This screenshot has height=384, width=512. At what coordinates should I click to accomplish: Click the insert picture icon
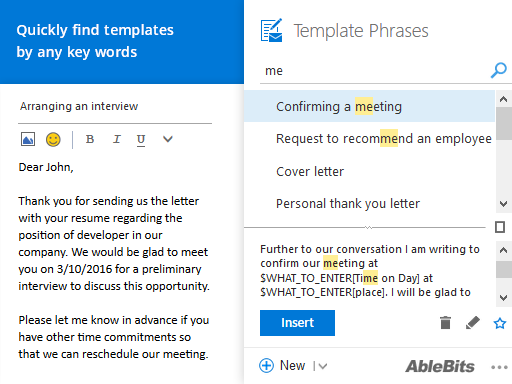pyautogui.click(x=28, y=139)
